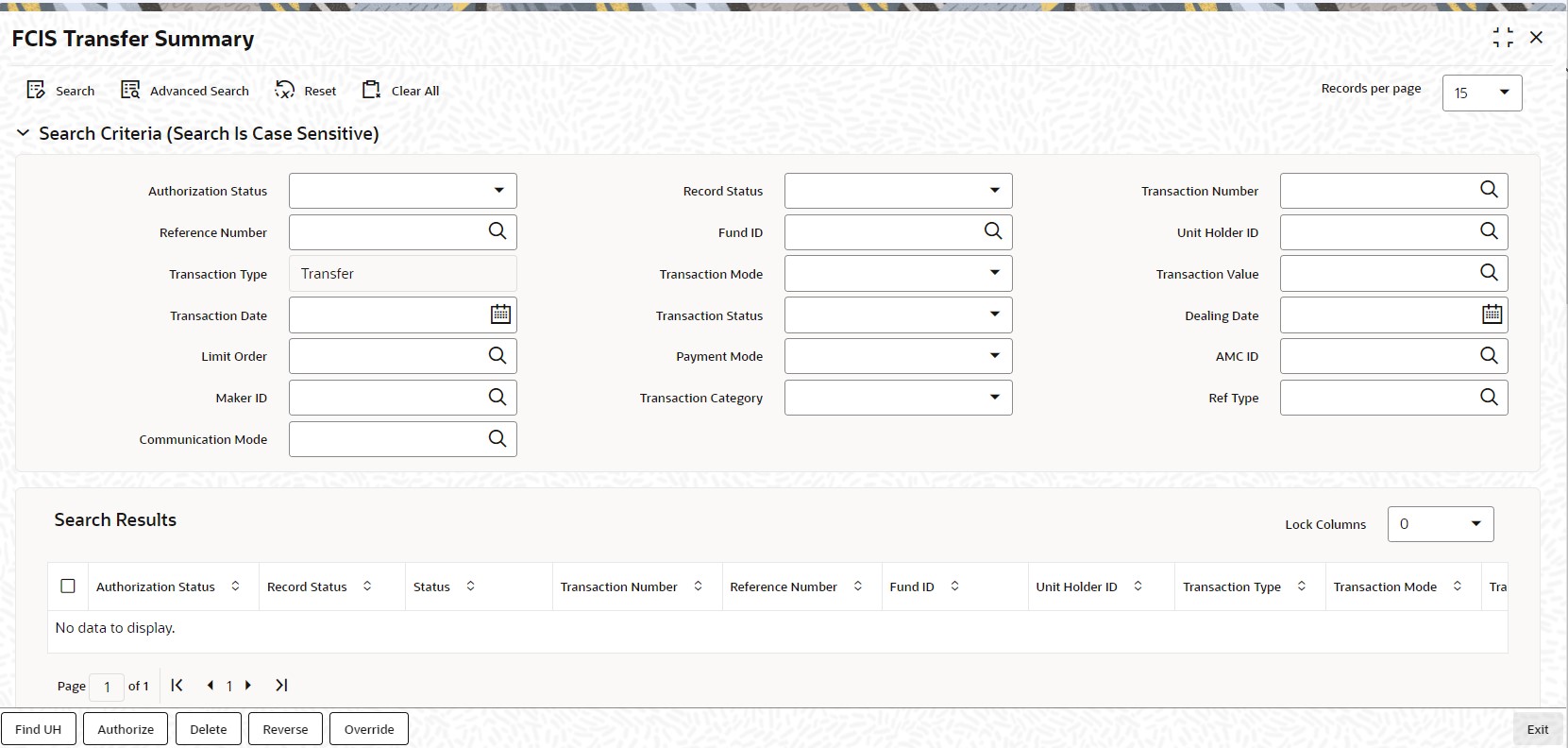Open Maker ID lookup
This screenshot has height=748, width=1568.
(497, 398)
